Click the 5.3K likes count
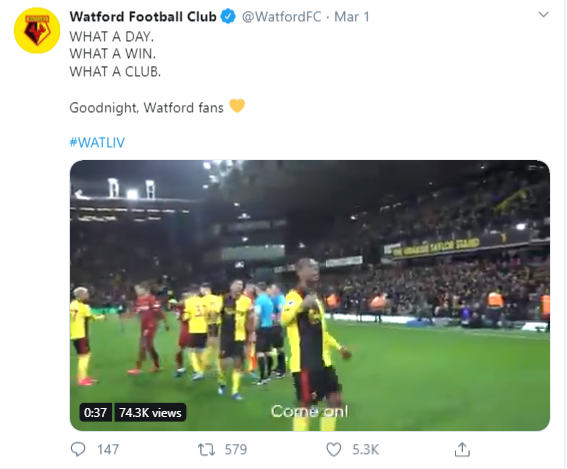Viewport: 567px width, 469px height. tap(366, 449)
